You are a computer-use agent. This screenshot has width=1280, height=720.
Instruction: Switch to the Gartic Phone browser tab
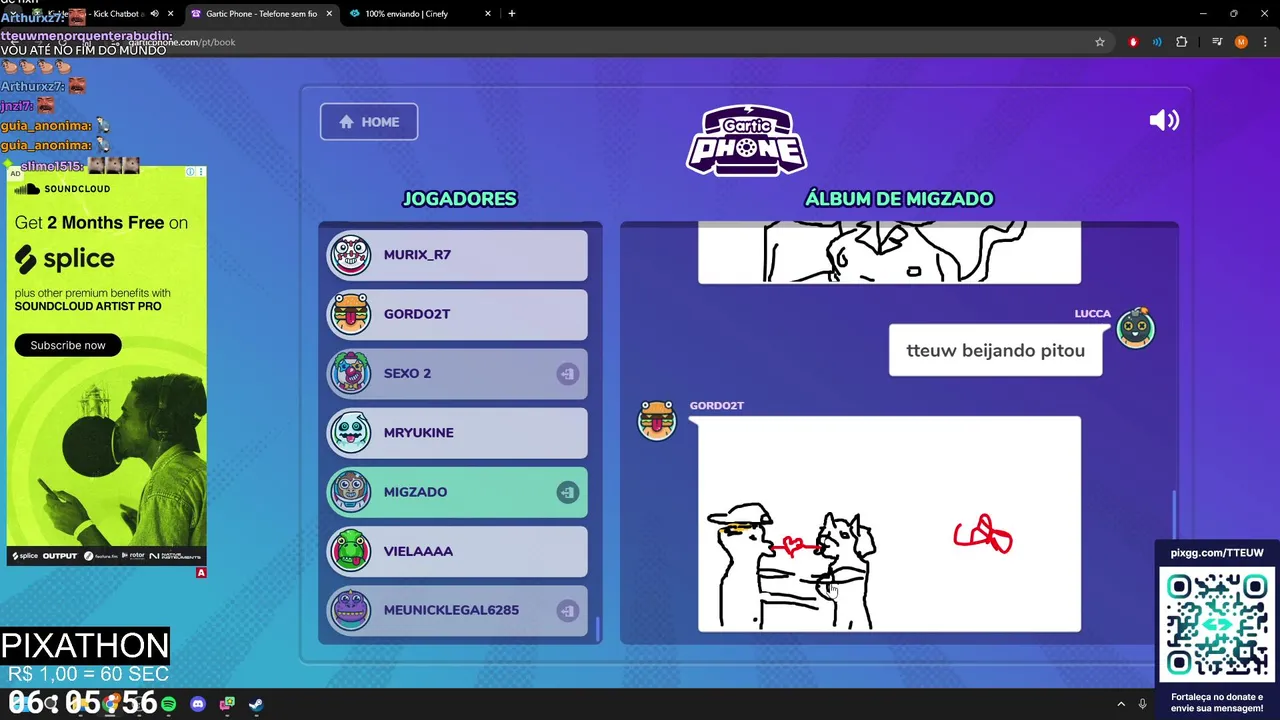[260, 14]
